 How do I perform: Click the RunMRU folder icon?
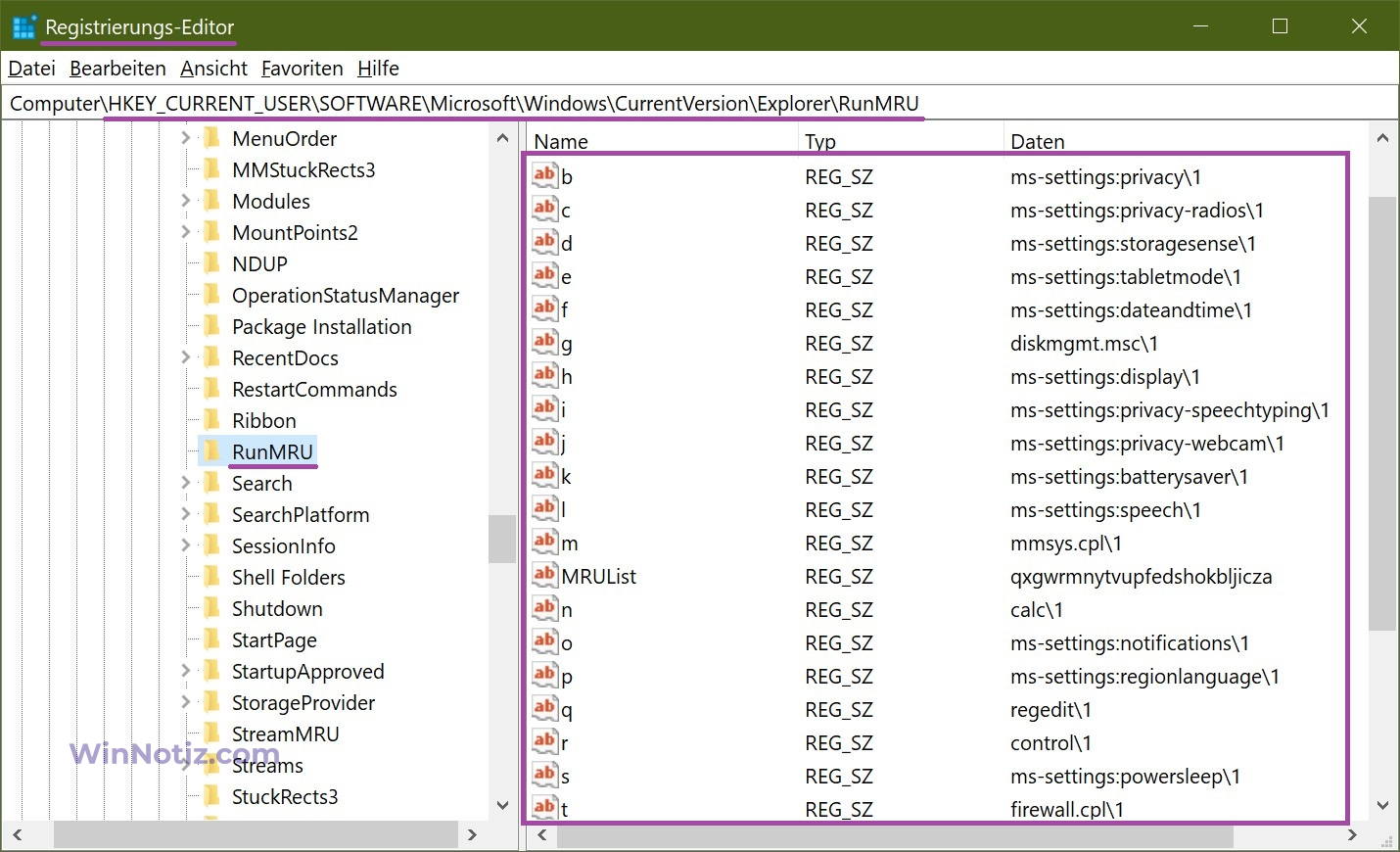pos(211,451)
